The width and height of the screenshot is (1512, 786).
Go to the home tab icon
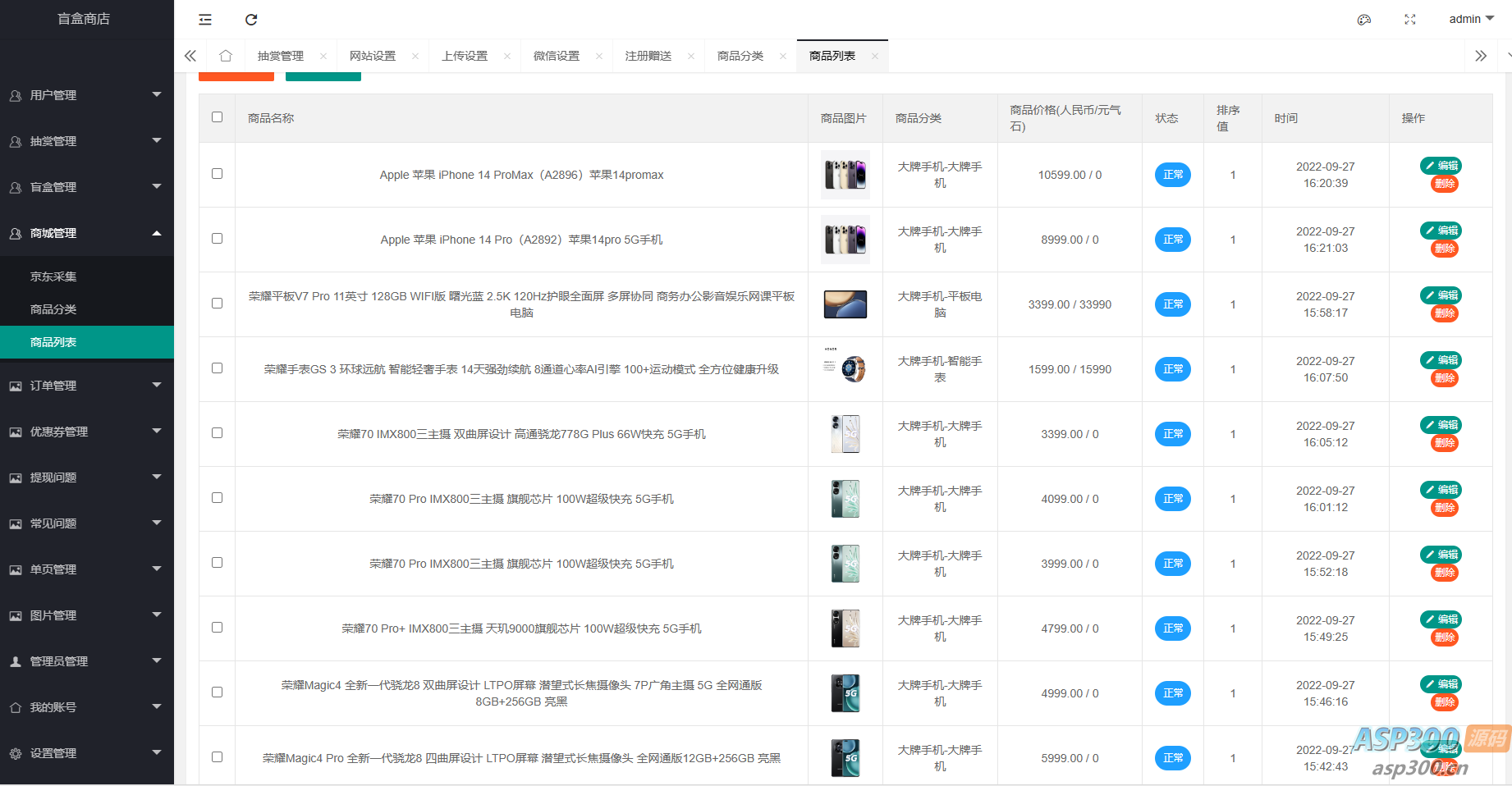[x=226, y=56]
